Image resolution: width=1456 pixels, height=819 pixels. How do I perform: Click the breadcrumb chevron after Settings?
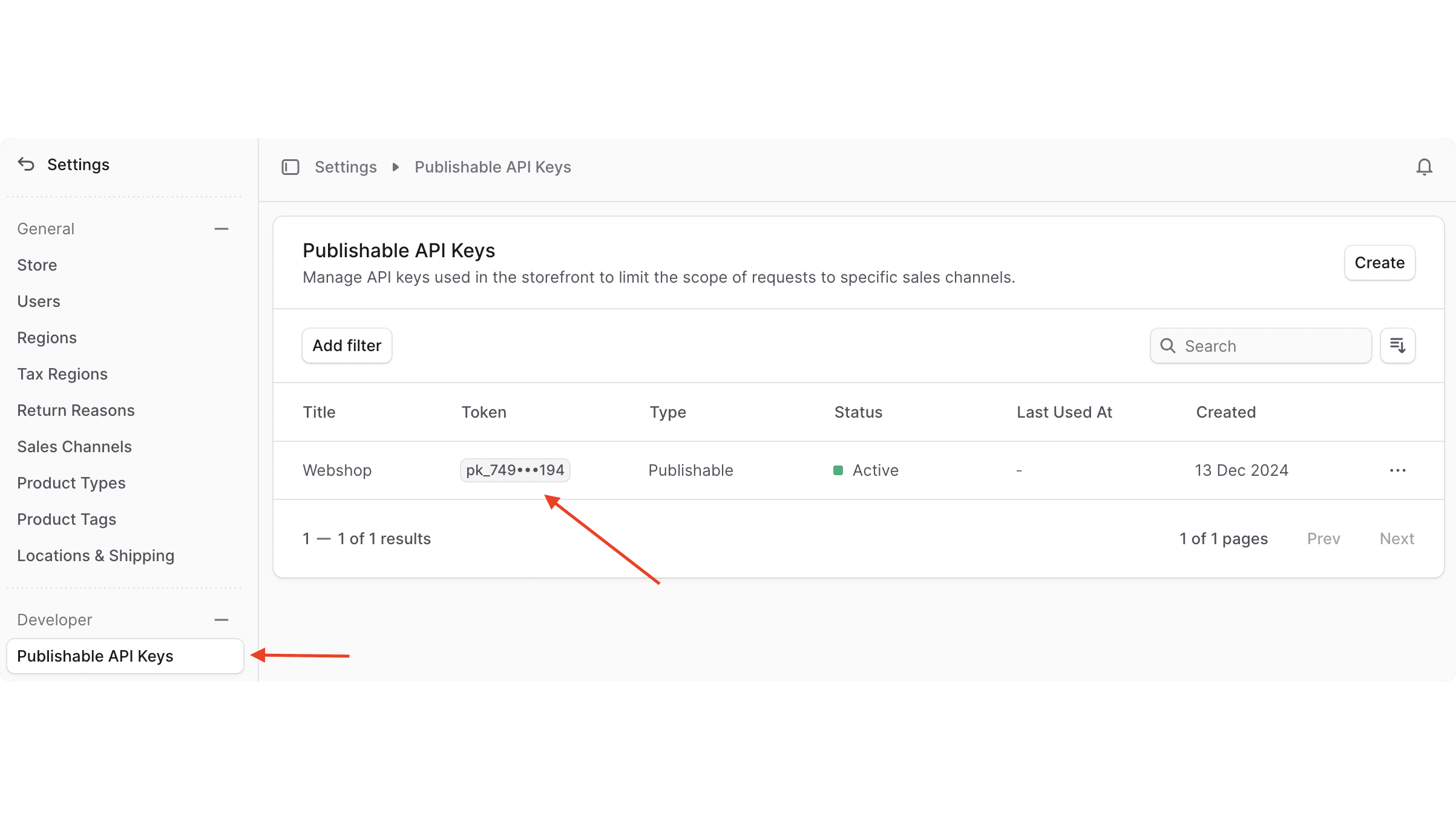[x=395, y=167]
